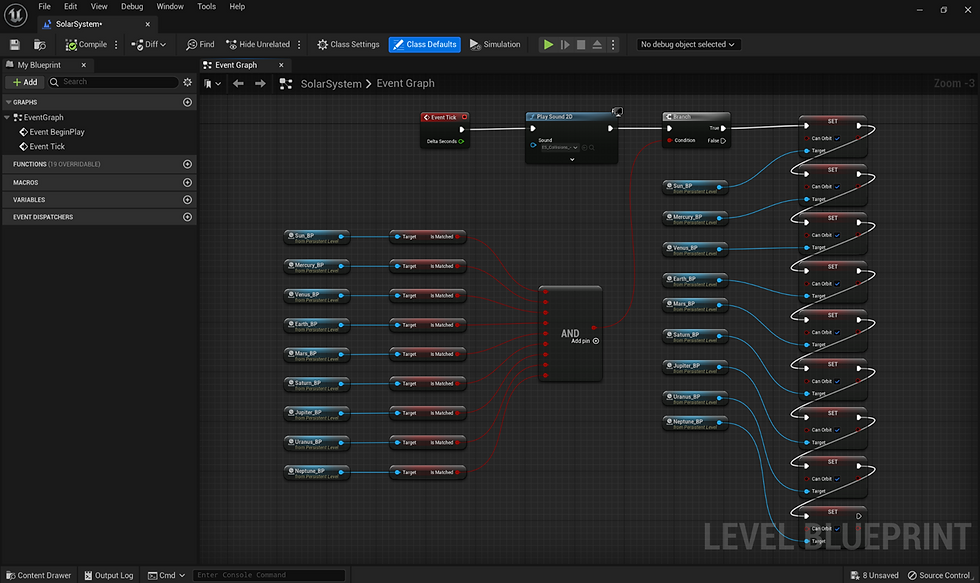Expand the Play Sound 2D node options
This screenshot has height=583, width=980.
pyautogui.click(x=572, y=159)
